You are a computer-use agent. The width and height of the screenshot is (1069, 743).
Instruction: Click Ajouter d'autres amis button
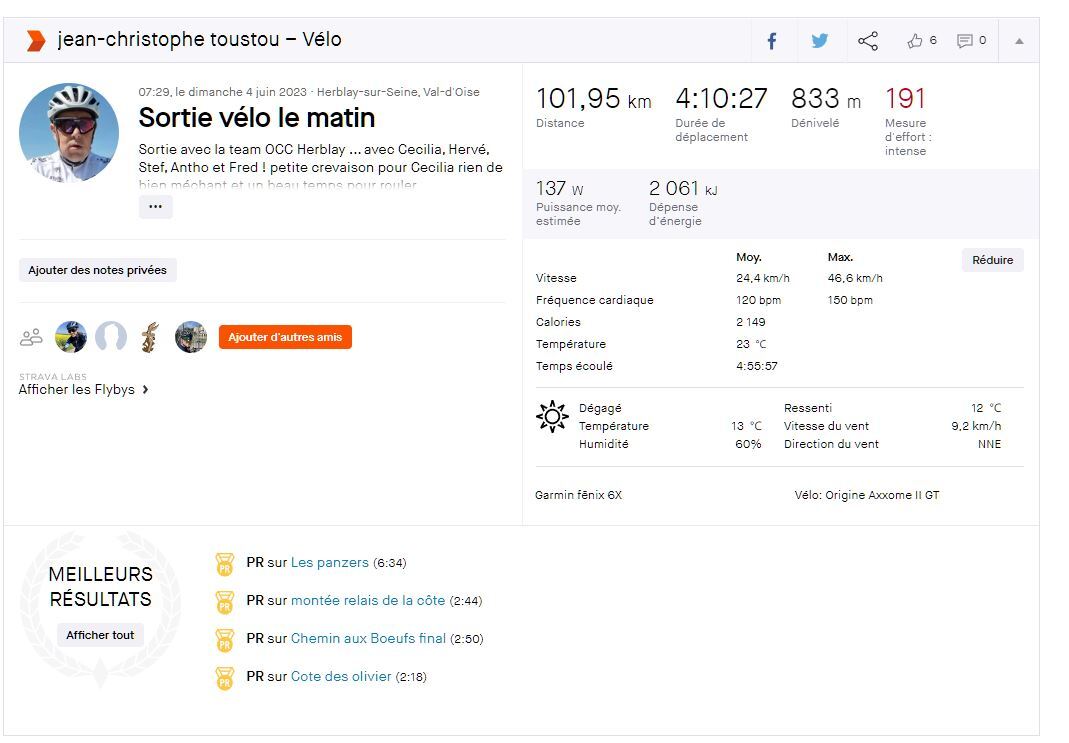tap(285, 337)
